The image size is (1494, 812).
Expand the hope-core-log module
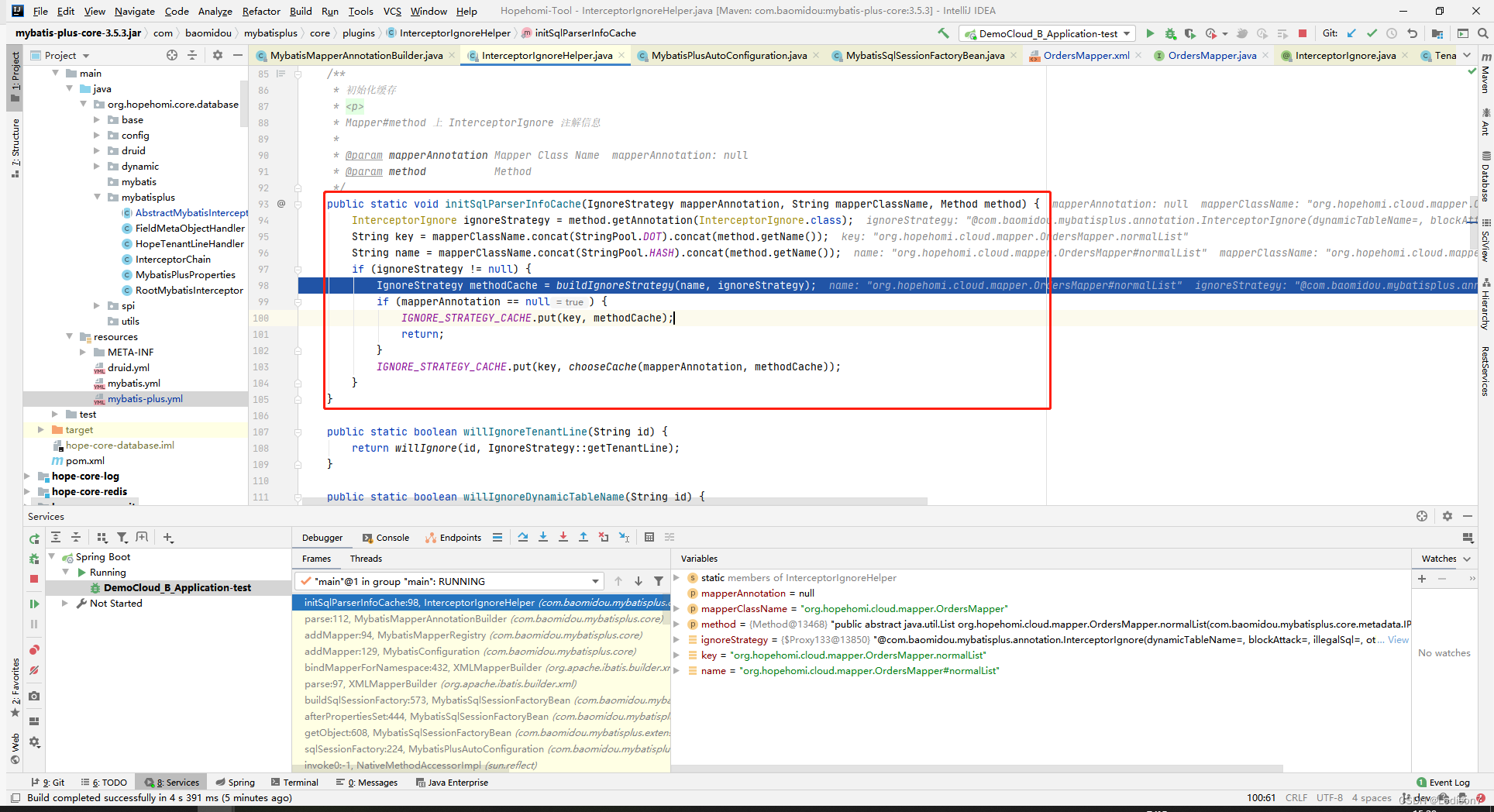coord(28,477)
